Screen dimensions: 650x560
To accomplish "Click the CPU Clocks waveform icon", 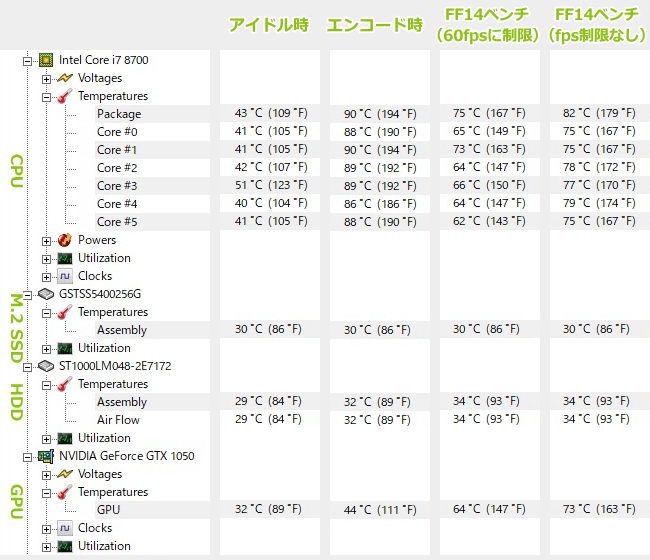I will tap(65, 276).
